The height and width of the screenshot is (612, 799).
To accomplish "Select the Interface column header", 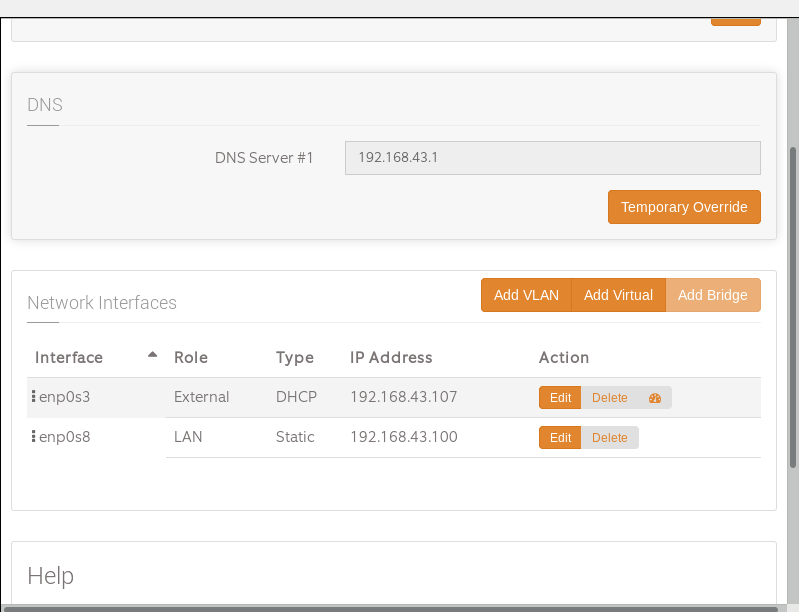I will 69,358.
